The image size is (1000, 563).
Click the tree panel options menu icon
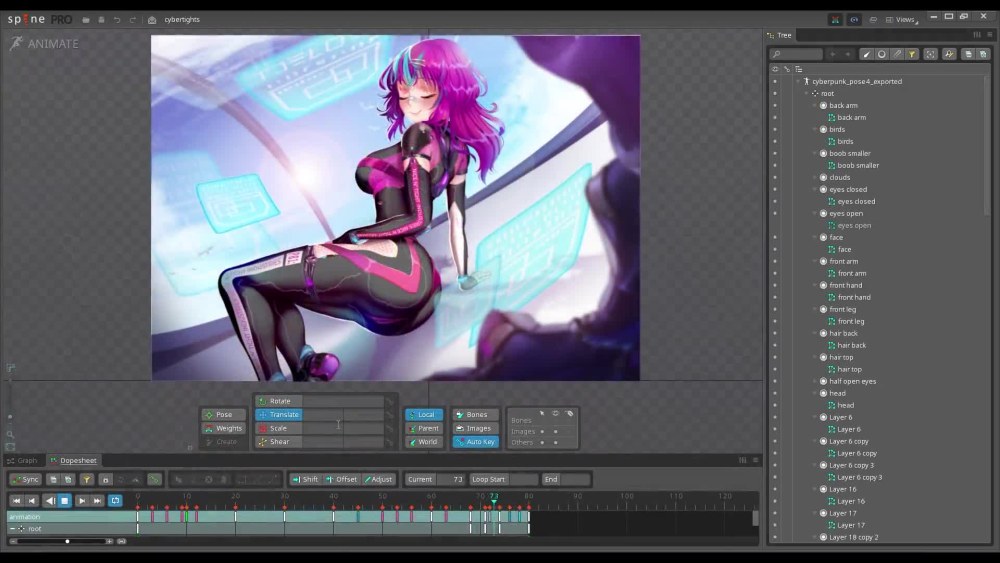990,35
